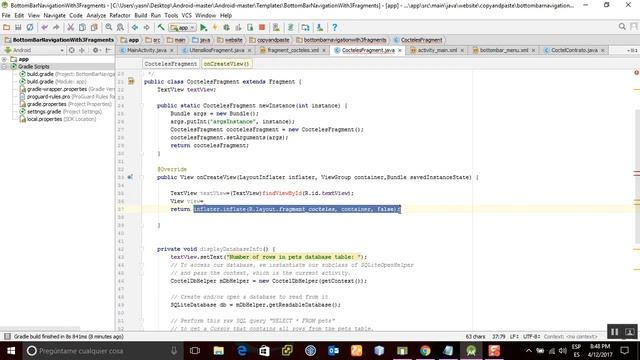
Task: Click the src folder breadcrumb
Action: tap(153, 40)
